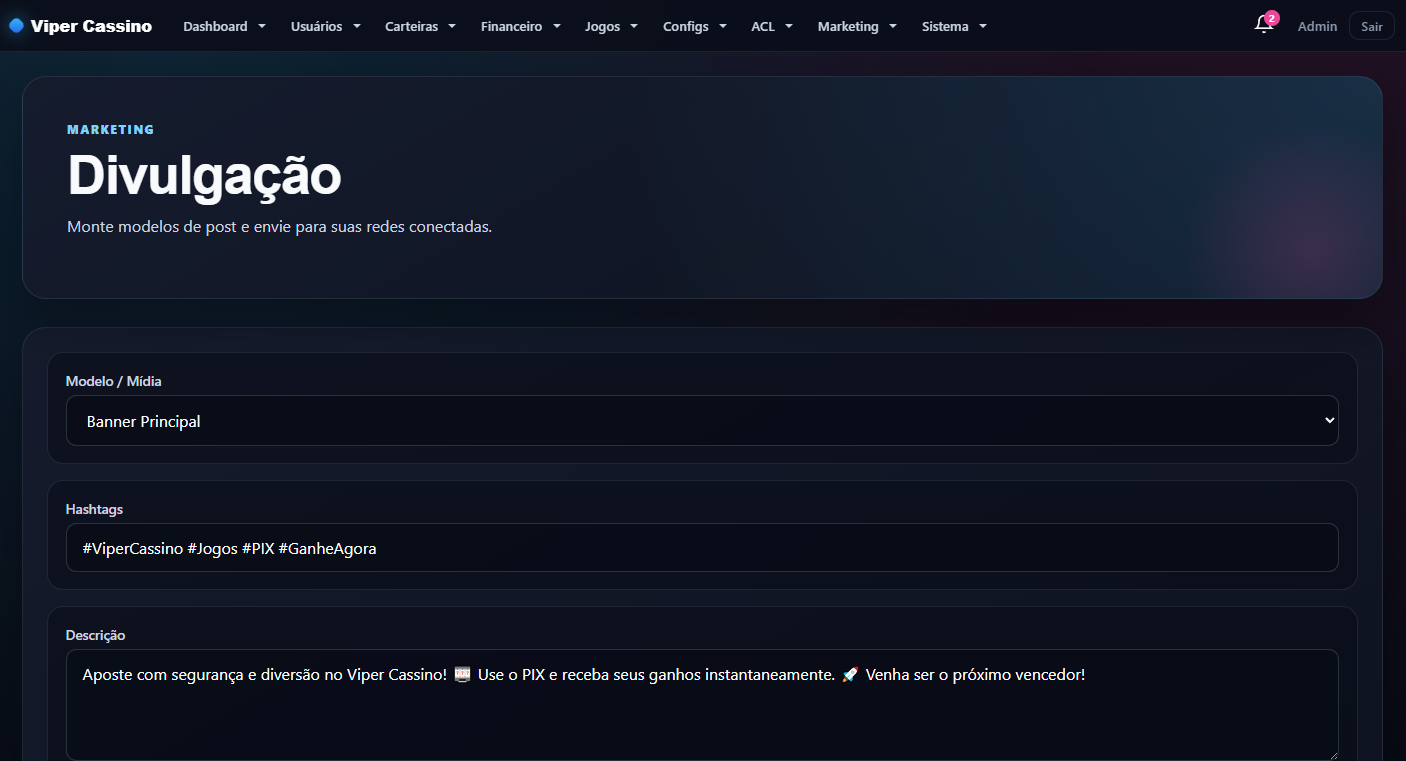Open the notifications bell icon
The width and height of the screenshot is (1406, 761).
tap(1263, 26)
